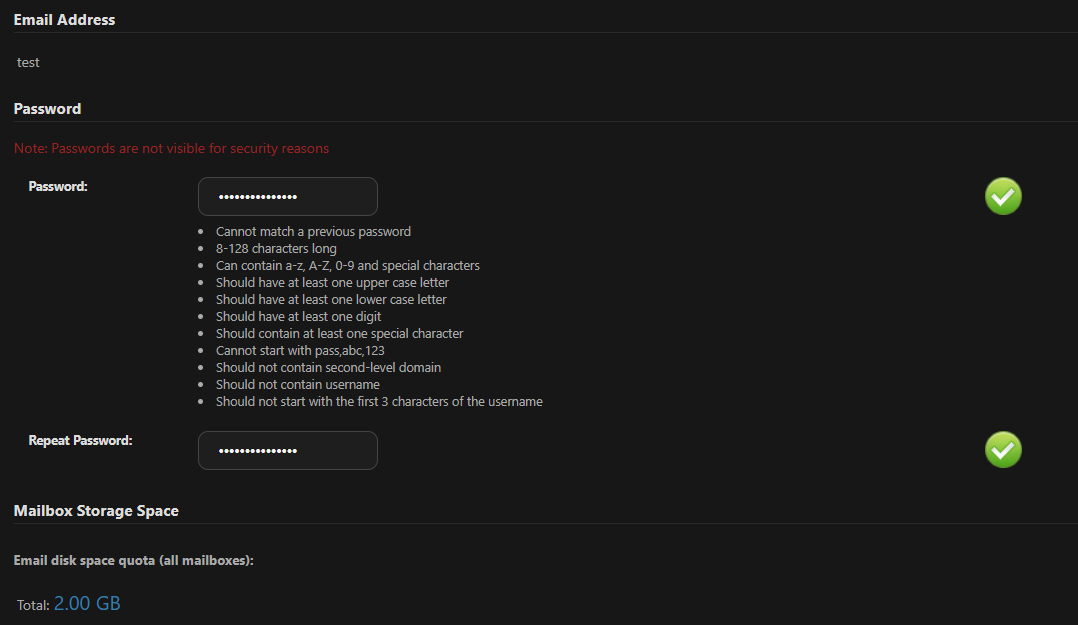This screenshot has height=625, width=1078.
Task: Click the "test" email address value
Action: click(28, 62)
